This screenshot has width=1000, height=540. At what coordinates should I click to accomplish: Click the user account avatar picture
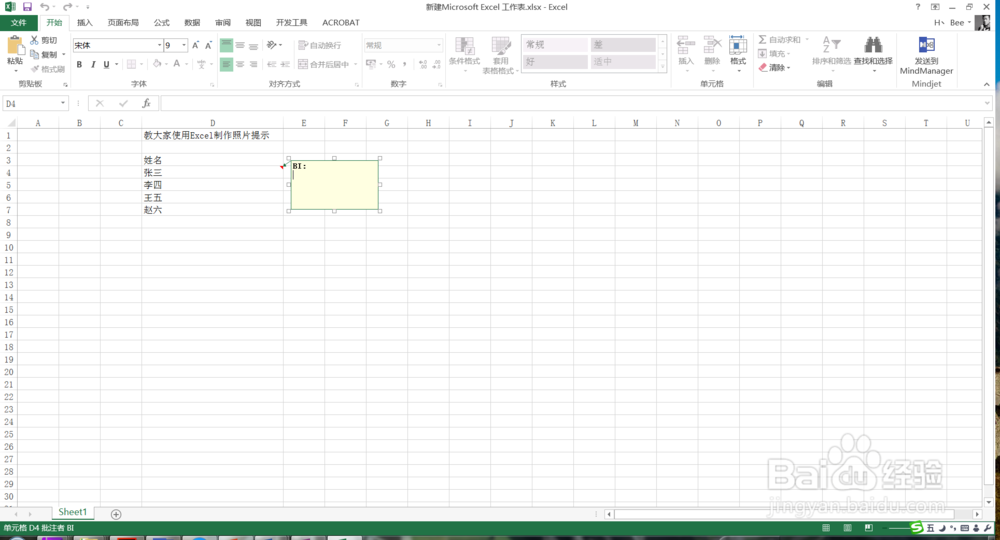coord(983,22)
